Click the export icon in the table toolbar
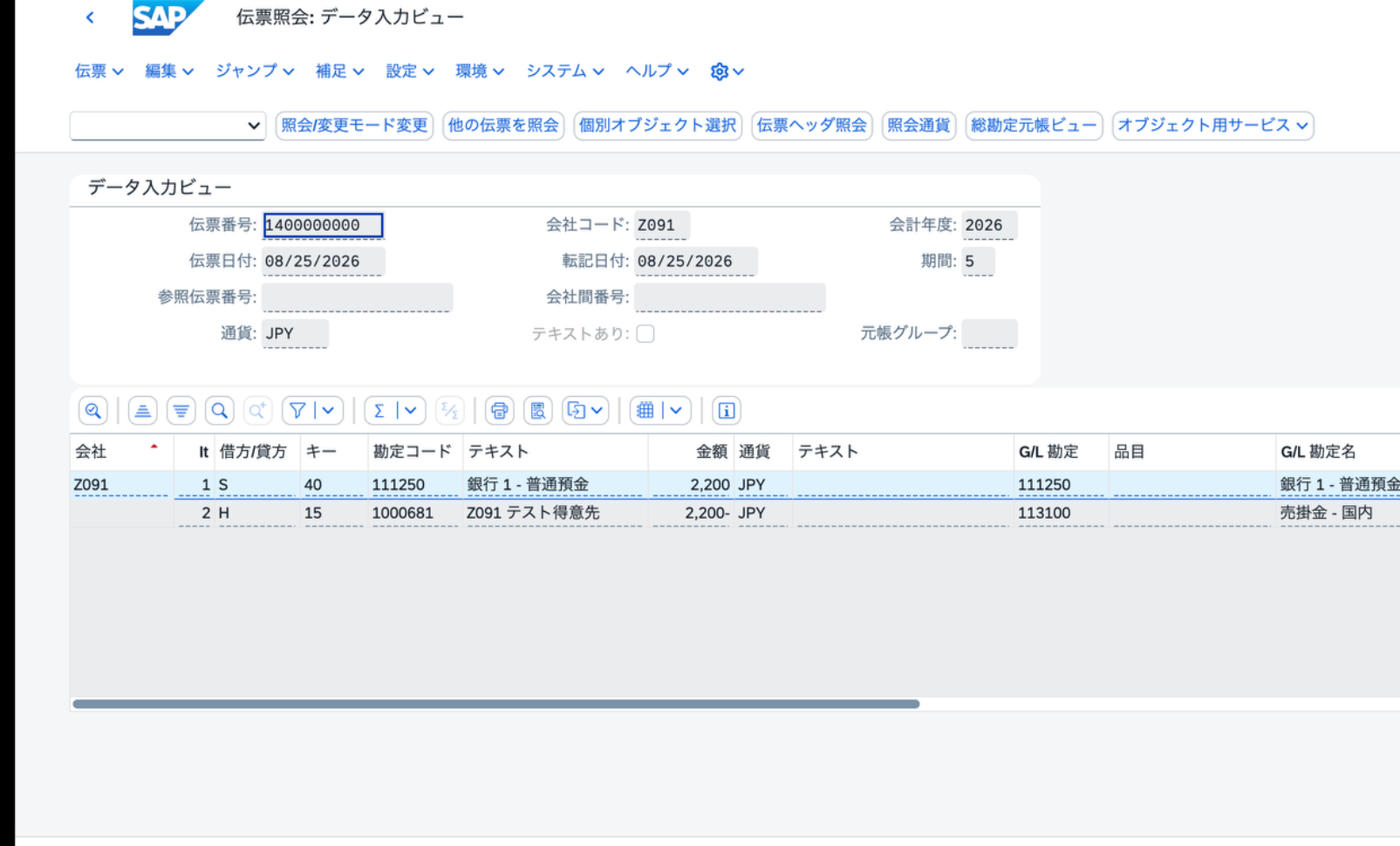Image resolution: width=1400 pixels, height=846 pixels. [576, 410]
